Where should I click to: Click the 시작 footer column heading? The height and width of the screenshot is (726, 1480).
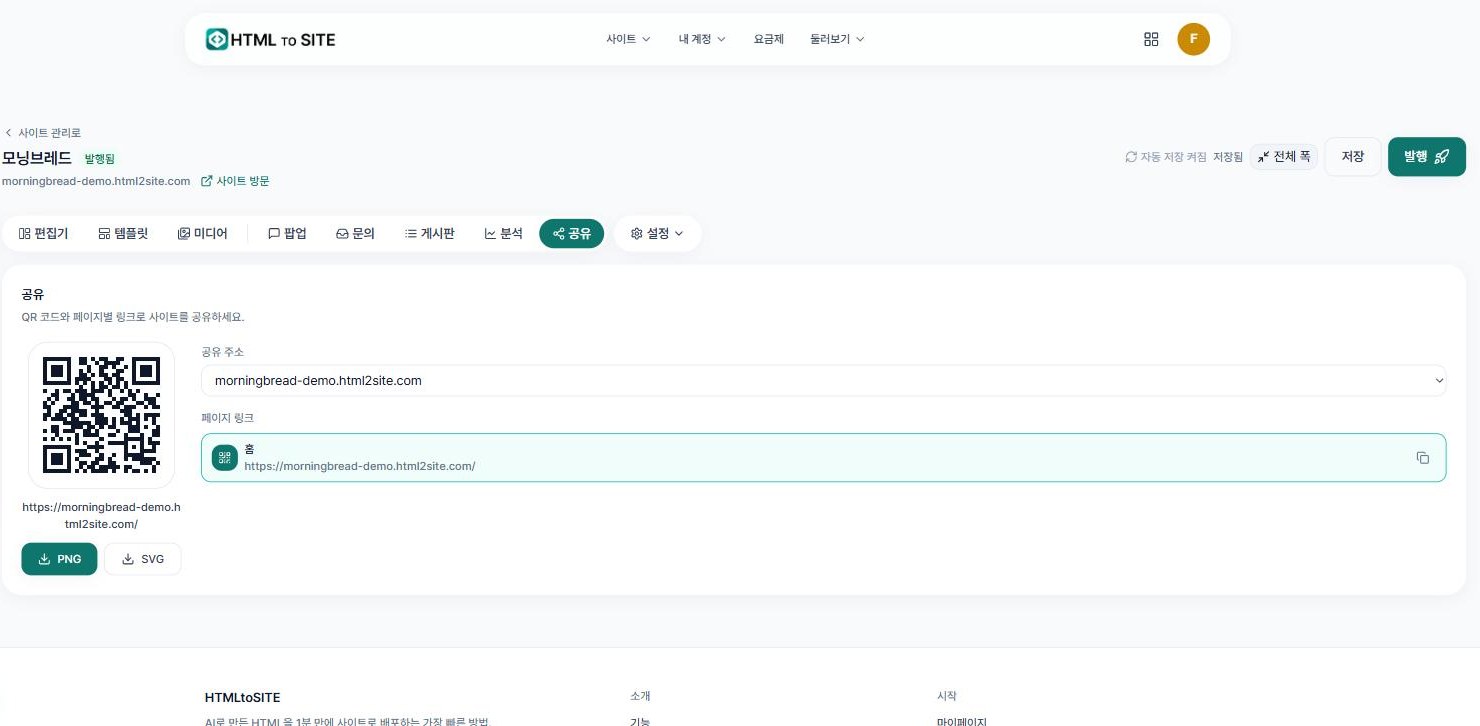946,696
